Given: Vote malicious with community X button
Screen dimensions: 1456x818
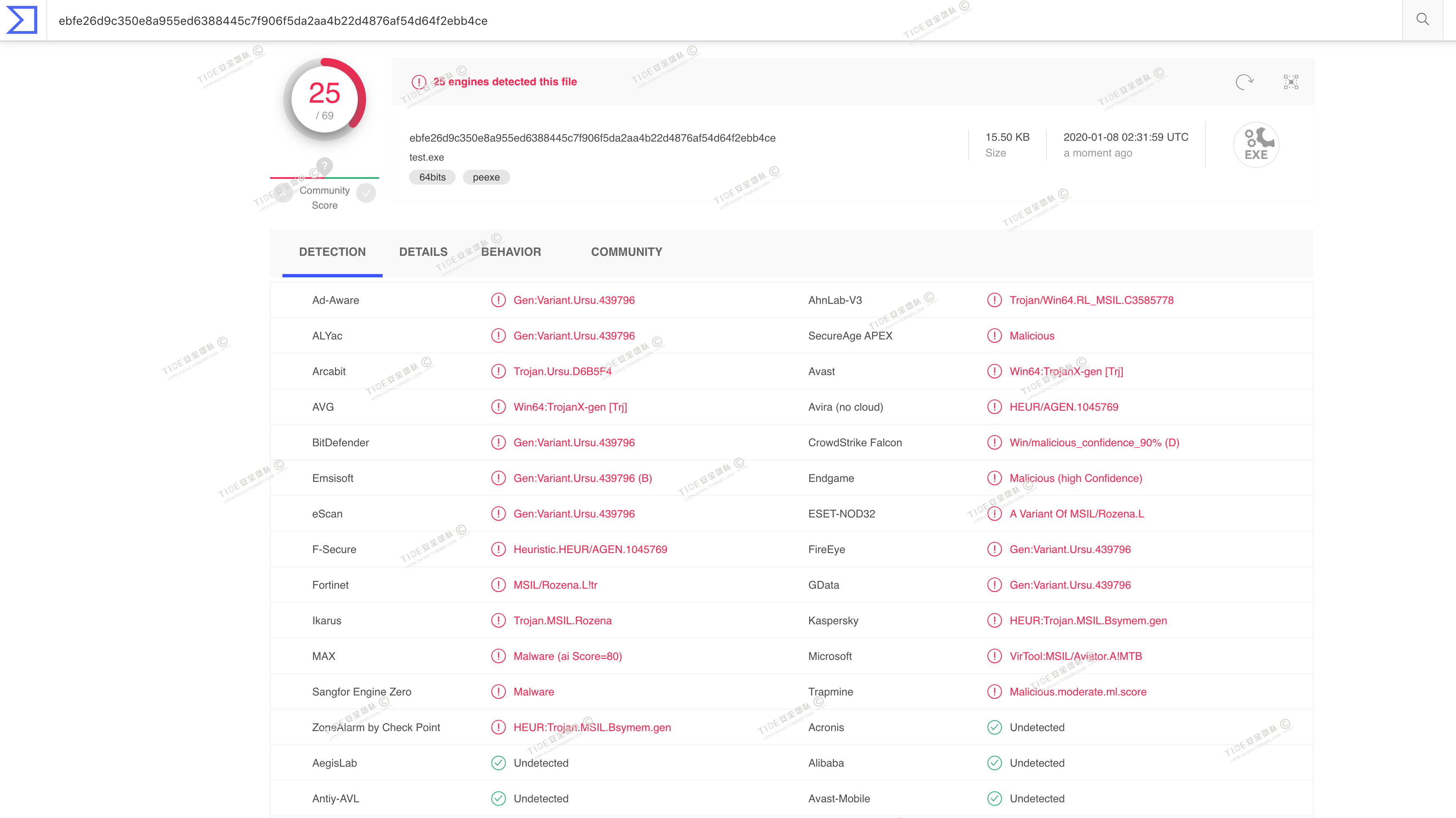Looking at the screenshot, I should [x=283, y=193].
